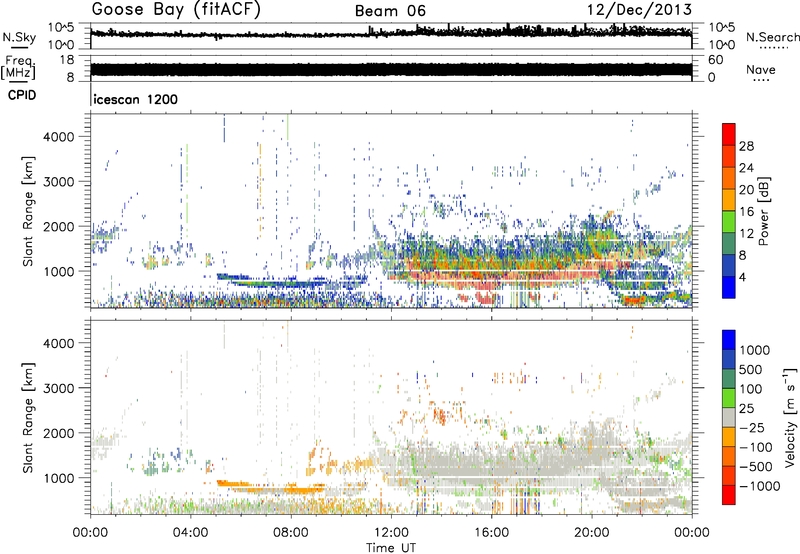Select the '20:00' time tick label
Image resolution: width=800 pixels, height=554 pixels.
point(592,533)
